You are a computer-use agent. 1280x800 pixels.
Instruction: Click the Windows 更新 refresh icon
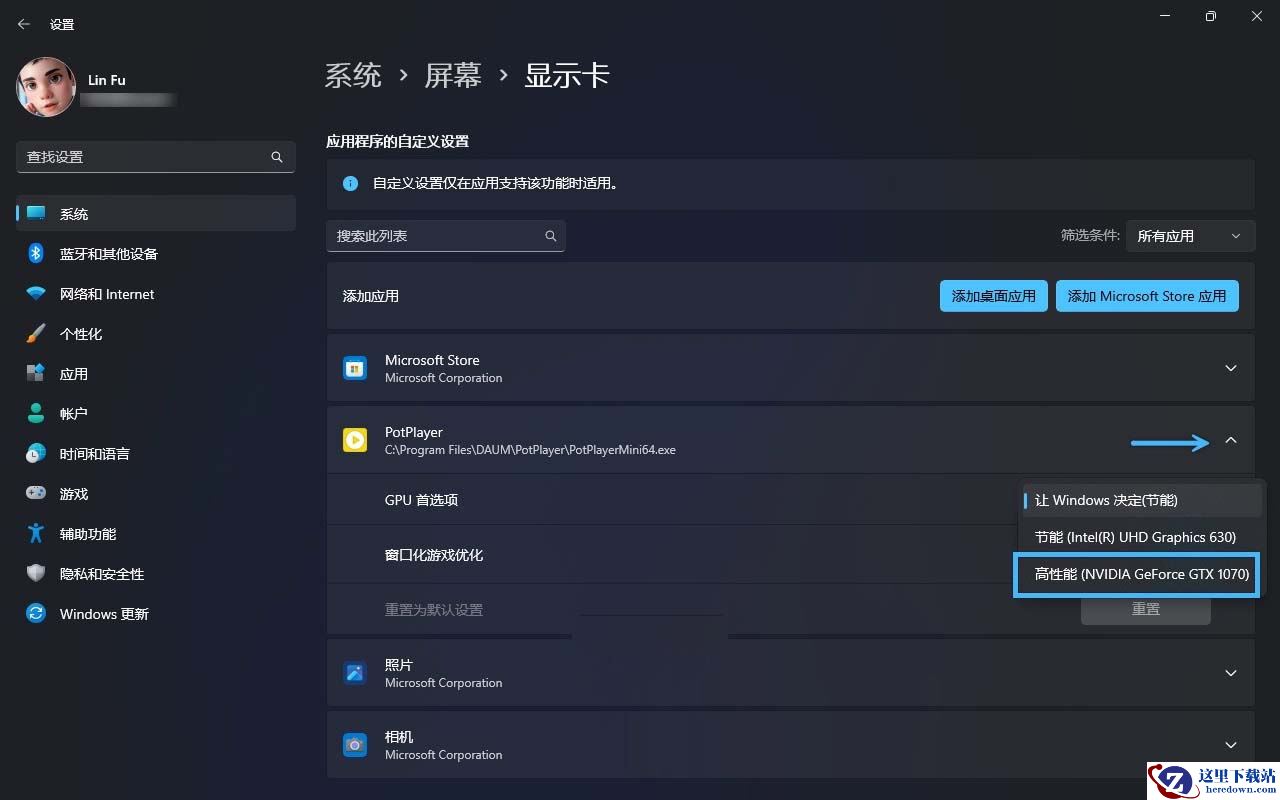(x=36, y=614)
